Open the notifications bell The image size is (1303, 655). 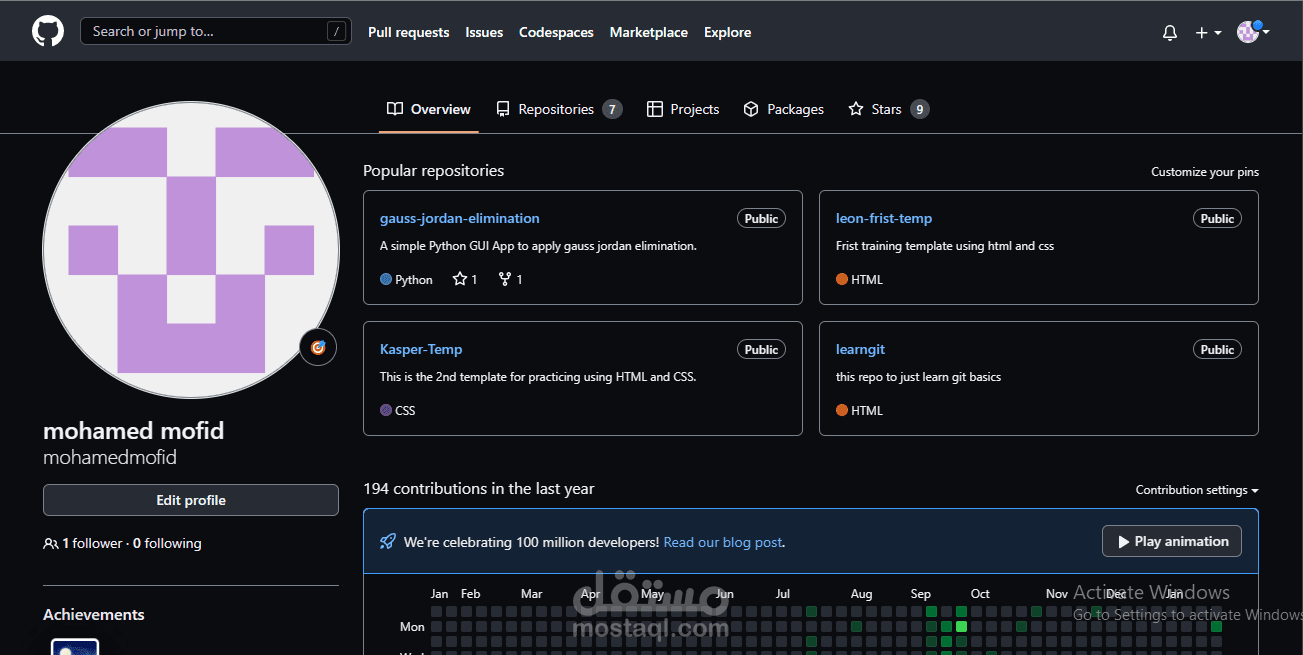pos(1170,32)
